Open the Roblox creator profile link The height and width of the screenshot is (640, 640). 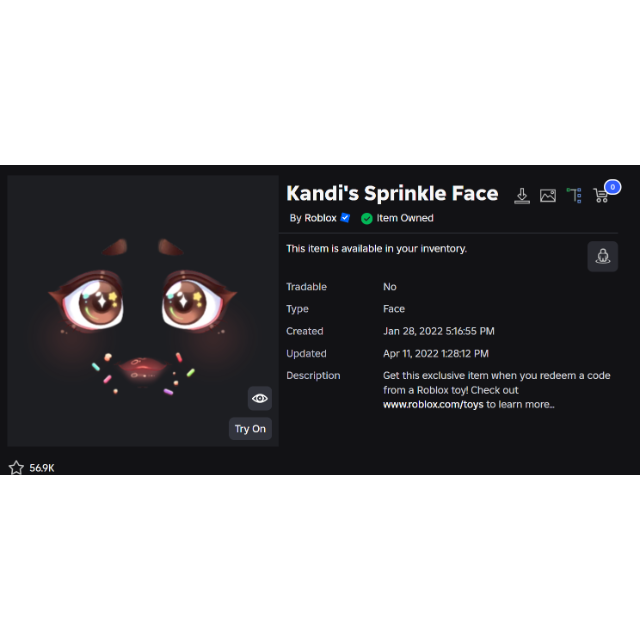point(320,218)
